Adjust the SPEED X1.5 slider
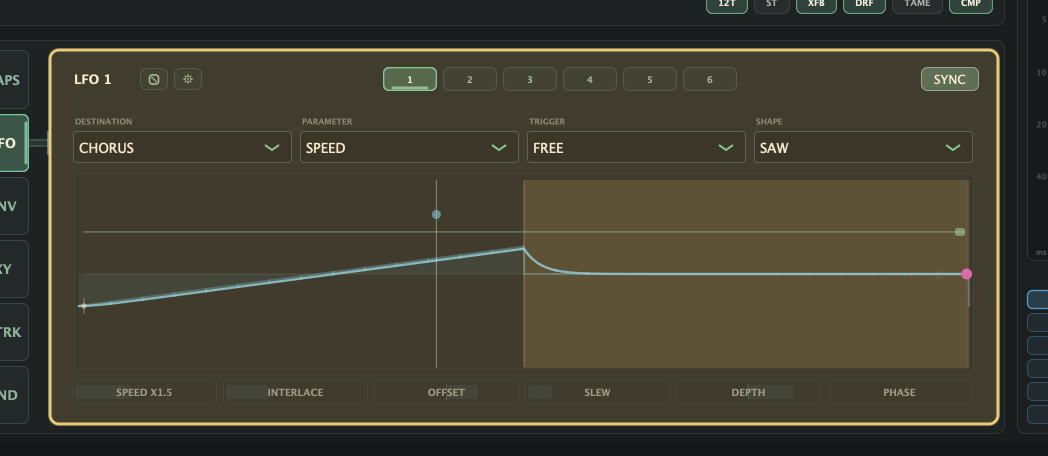Viewport: 1048px width, 456px height. tap(144, 392)
